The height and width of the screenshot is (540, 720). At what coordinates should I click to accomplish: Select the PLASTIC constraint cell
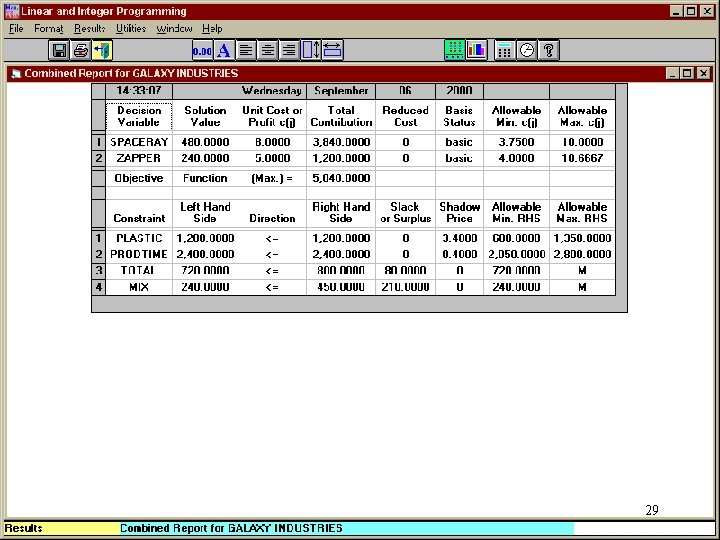(x=139, y=238)
